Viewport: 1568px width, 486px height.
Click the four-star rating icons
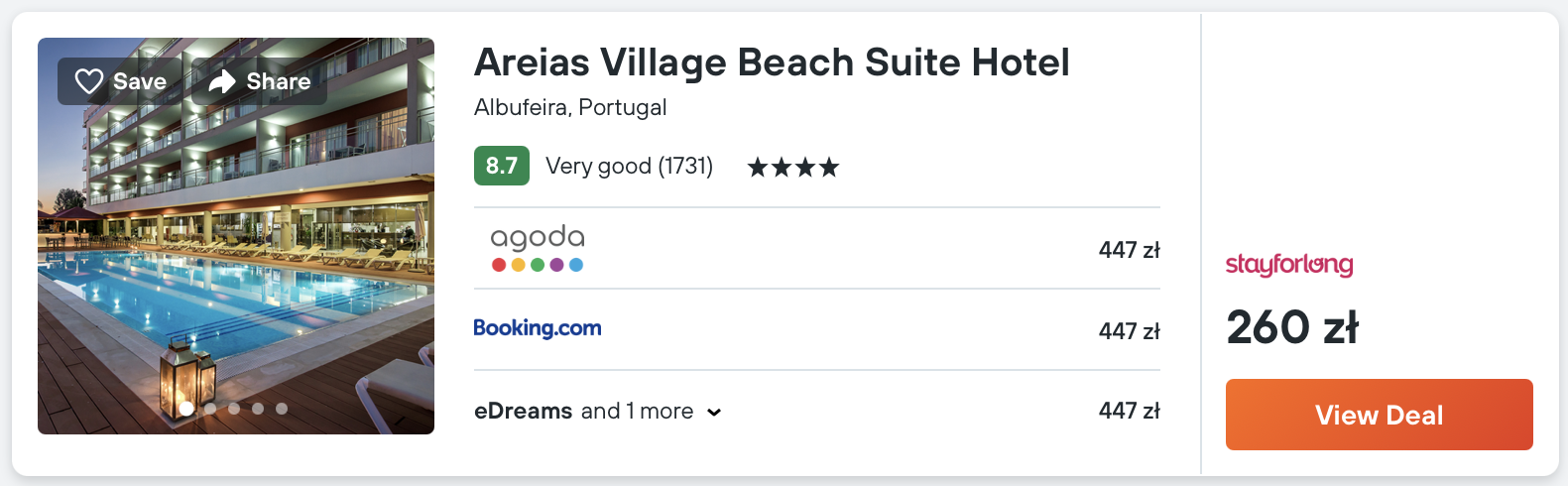click(793, 168)
